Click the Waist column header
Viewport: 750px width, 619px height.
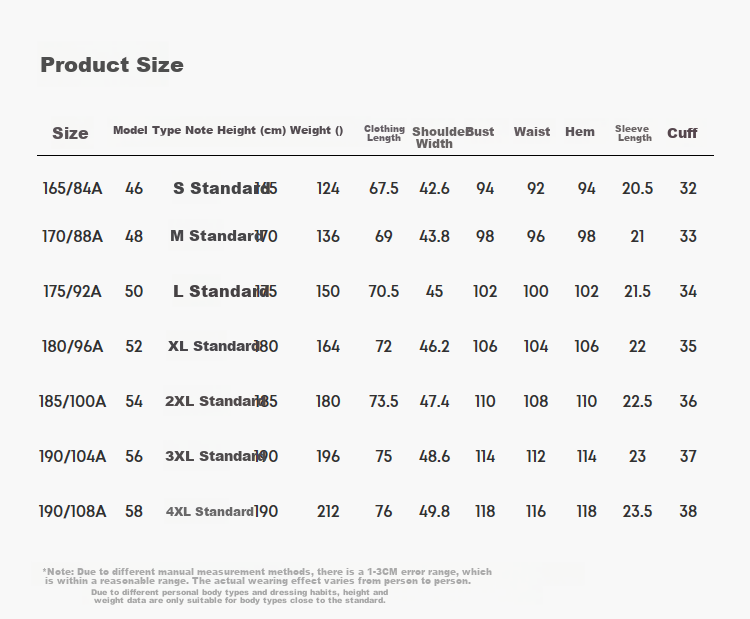[x=532, y=132]
